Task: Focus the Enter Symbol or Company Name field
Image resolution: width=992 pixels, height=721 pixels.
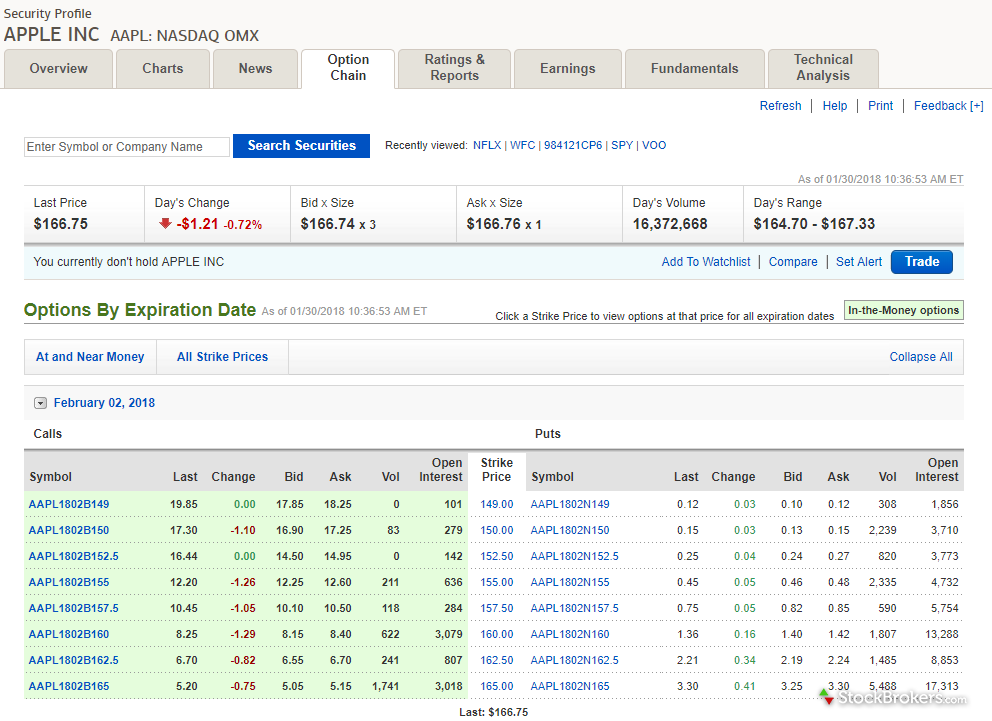Action: pyautogui.click(x=127, y=147)
